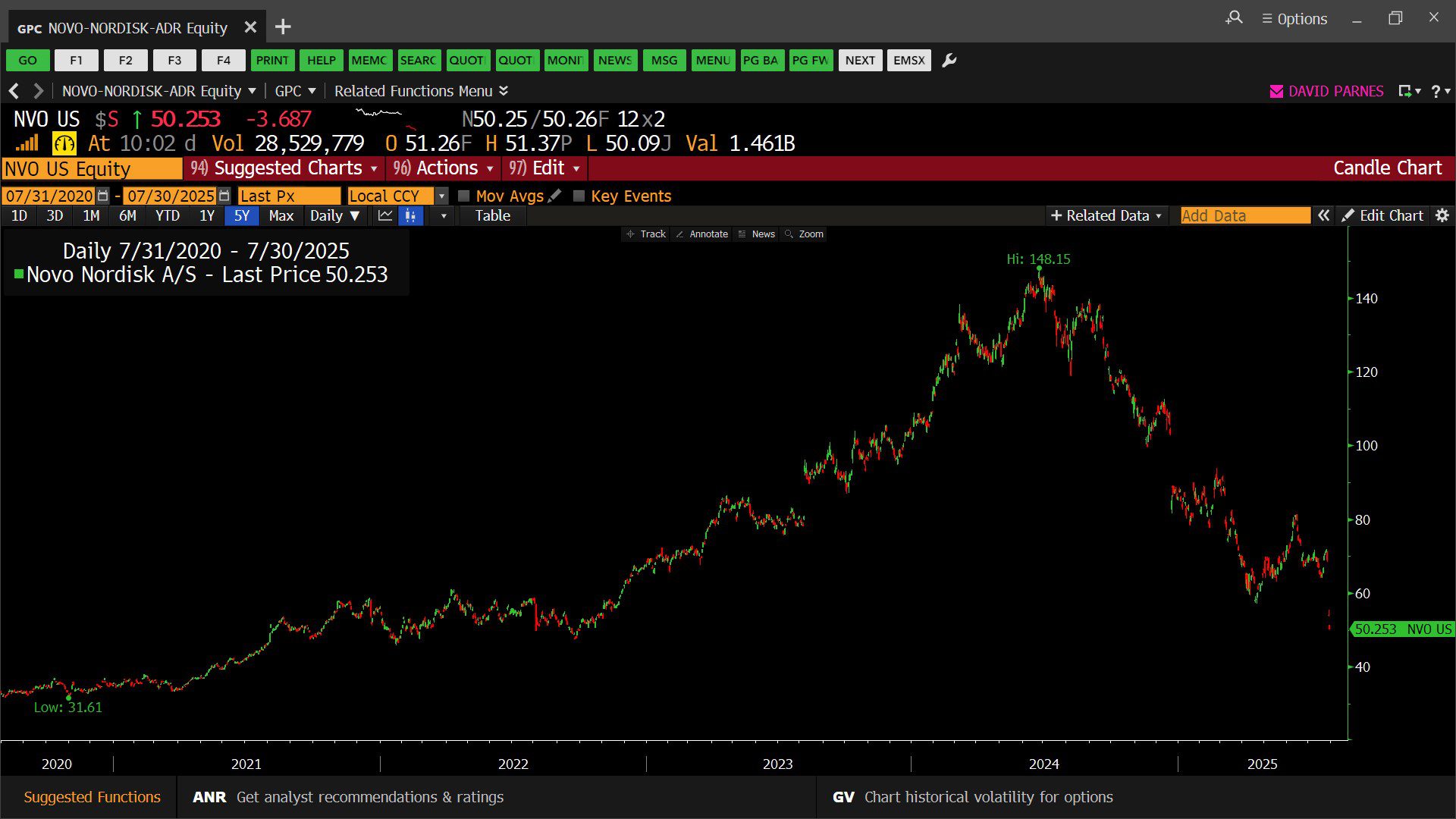Screen dimensions: 1456x819
Task: Click the Last Px field
Action: click(289, 196)
